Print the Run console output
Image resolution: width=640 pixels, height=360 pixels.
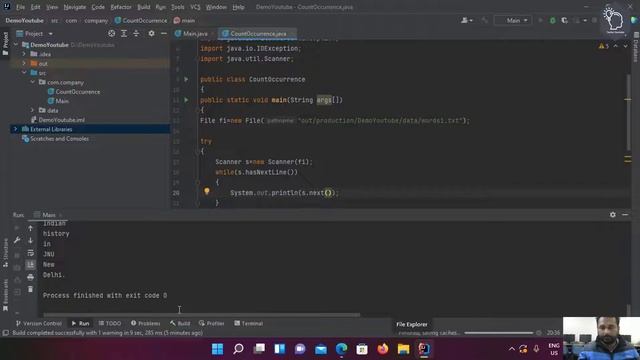(x=30, y=277)
